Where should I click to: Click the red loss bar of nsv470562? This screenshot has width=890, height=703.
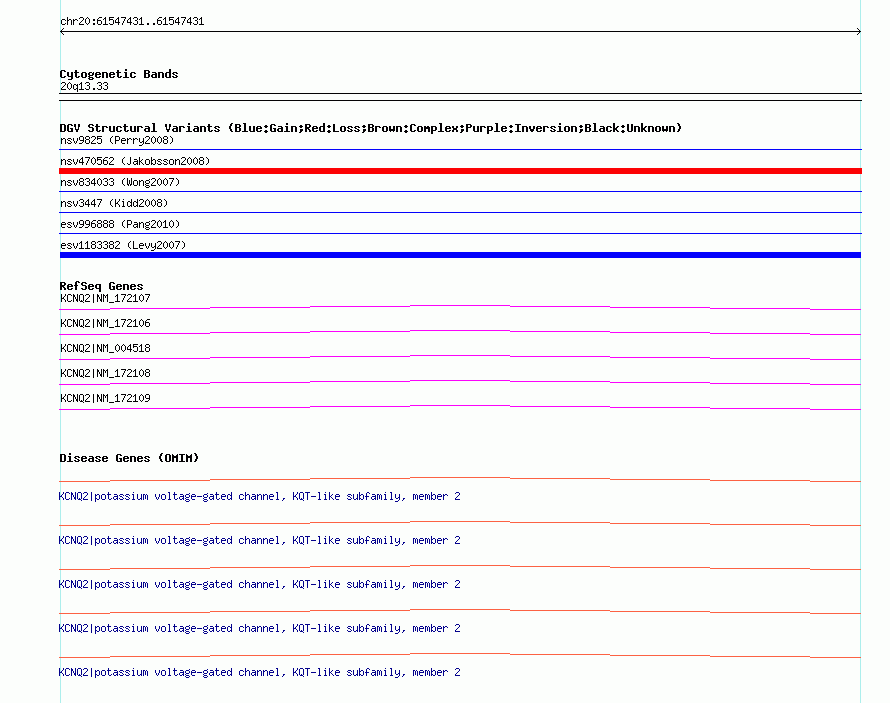pos(460,171)
